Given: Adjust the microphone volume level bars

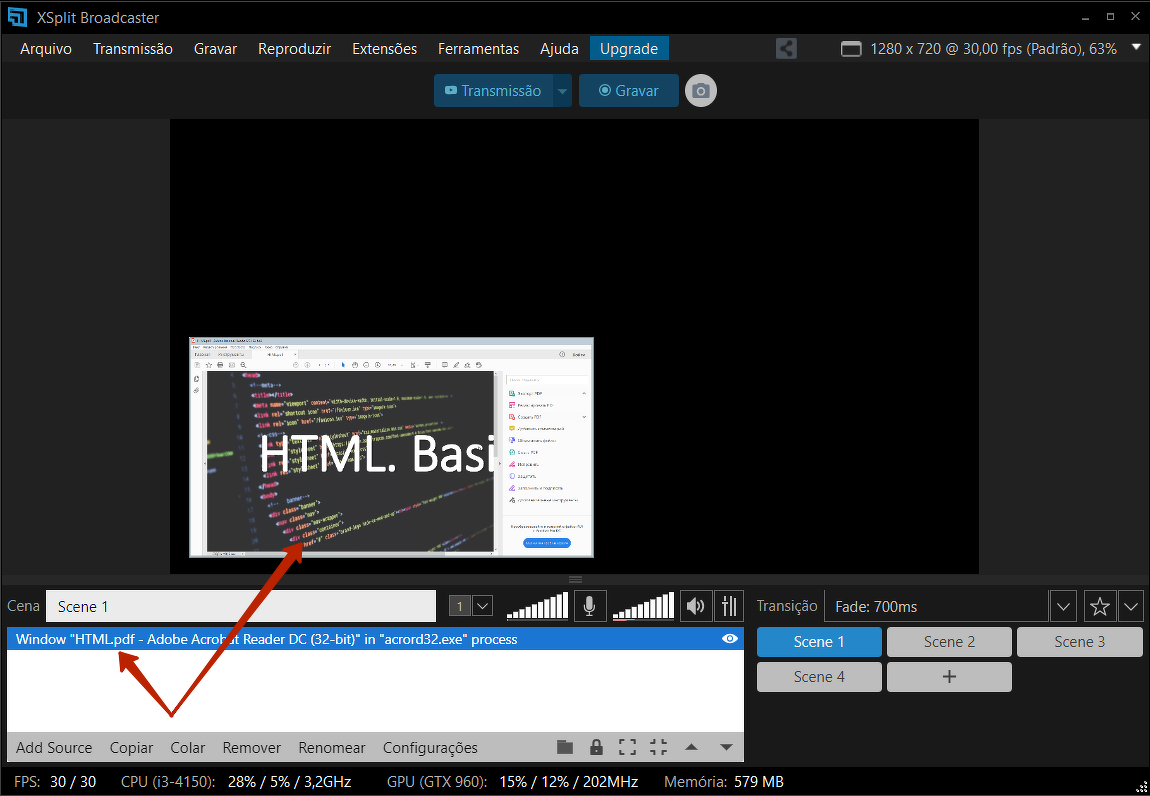Looking at the screenshot, I should [537, 606].
